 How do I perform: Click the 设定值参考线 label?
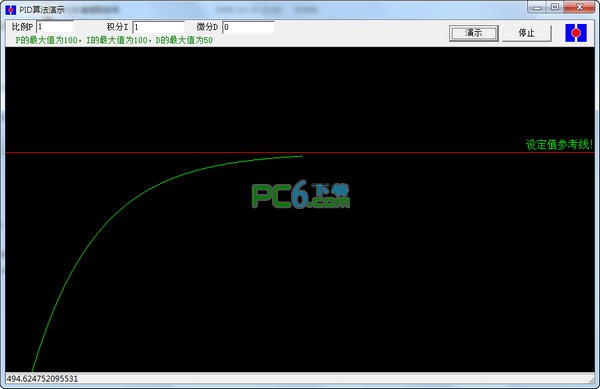(x=559, y=145)
